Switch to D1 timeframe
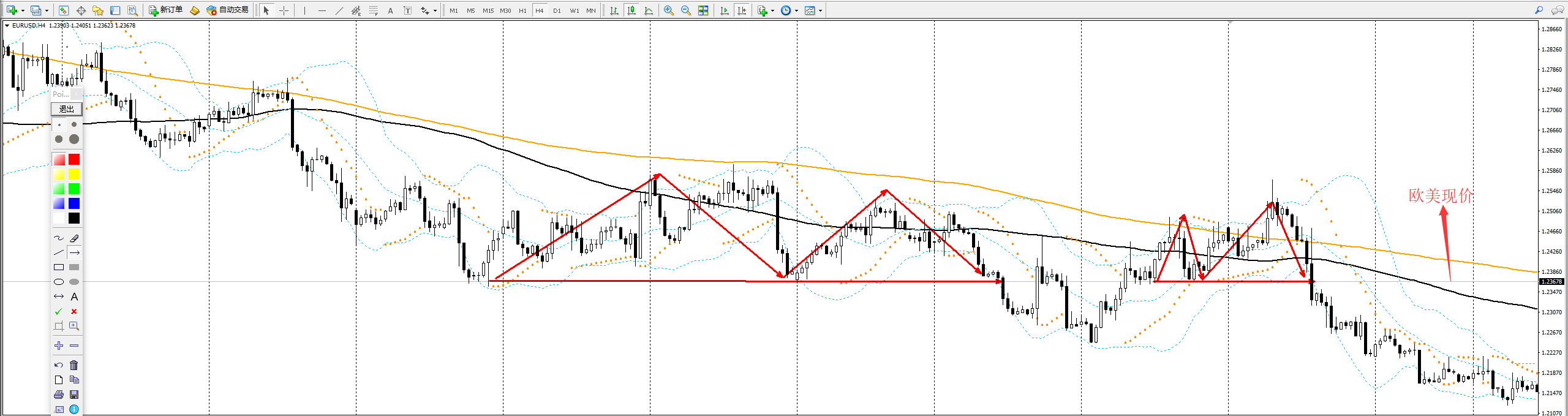 (557, 10)
